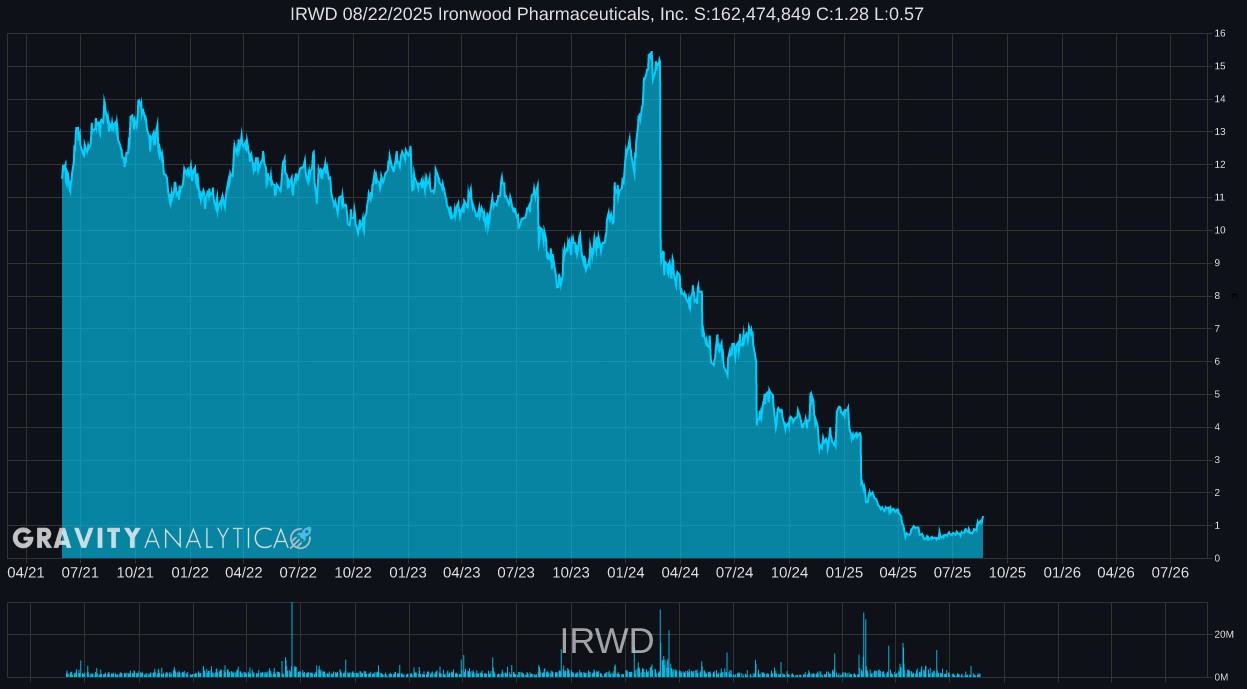Pick the 01/22 date axis label

coord(189,572)
